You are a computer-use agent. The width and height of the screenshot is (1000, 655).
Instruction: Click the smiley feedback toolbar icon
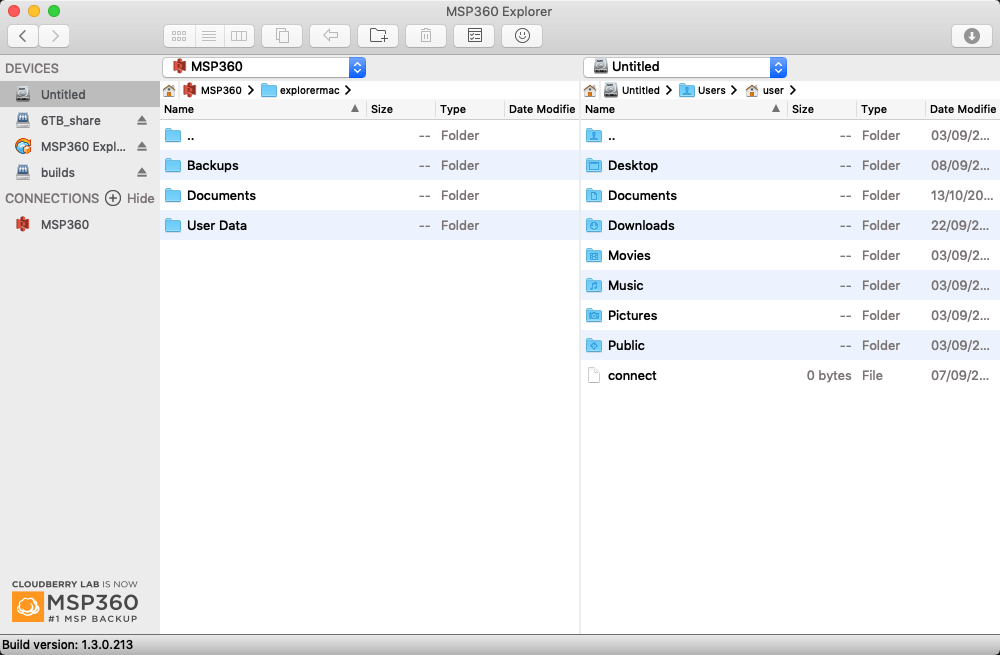click(x=522, y=36)
